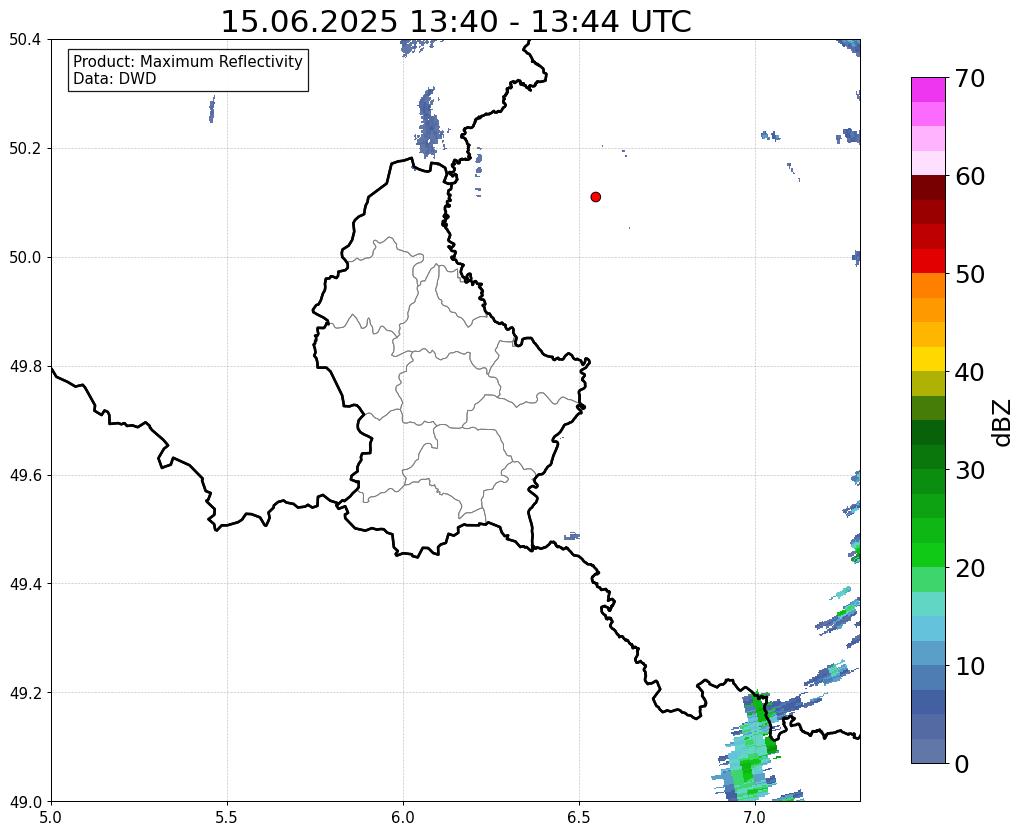Viewport: 1023px width, 834px height.
Task: Click the dark maroon colorbar segment below 60
Action: coord(928,188)
